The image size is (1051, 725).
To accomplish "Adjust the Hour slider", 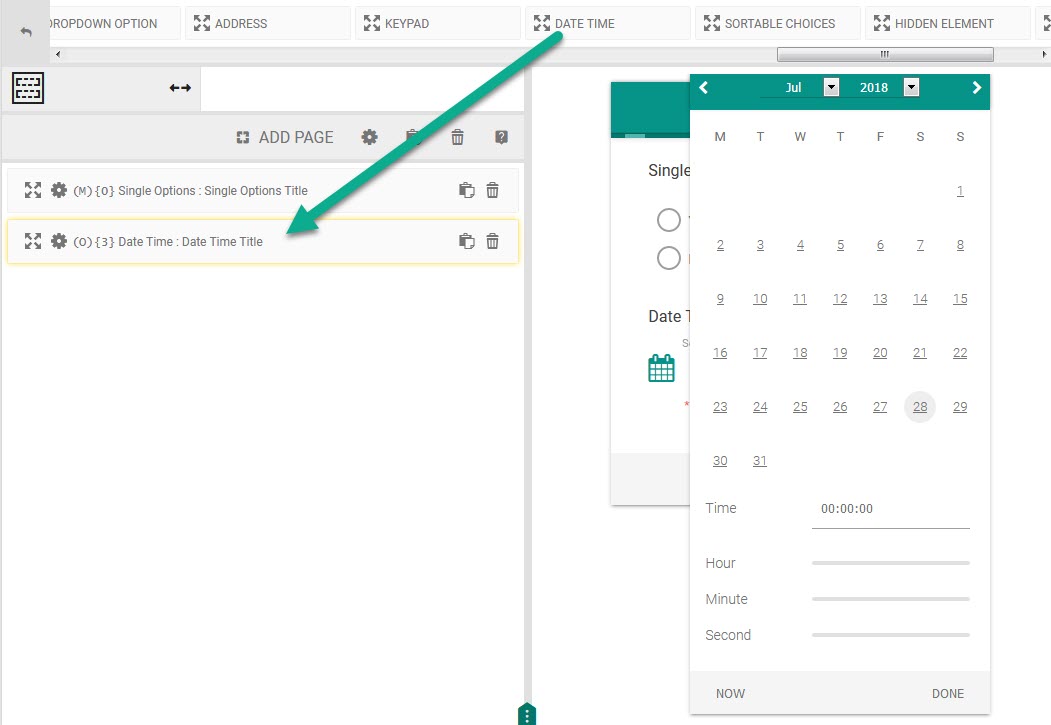I will (891, 563).
